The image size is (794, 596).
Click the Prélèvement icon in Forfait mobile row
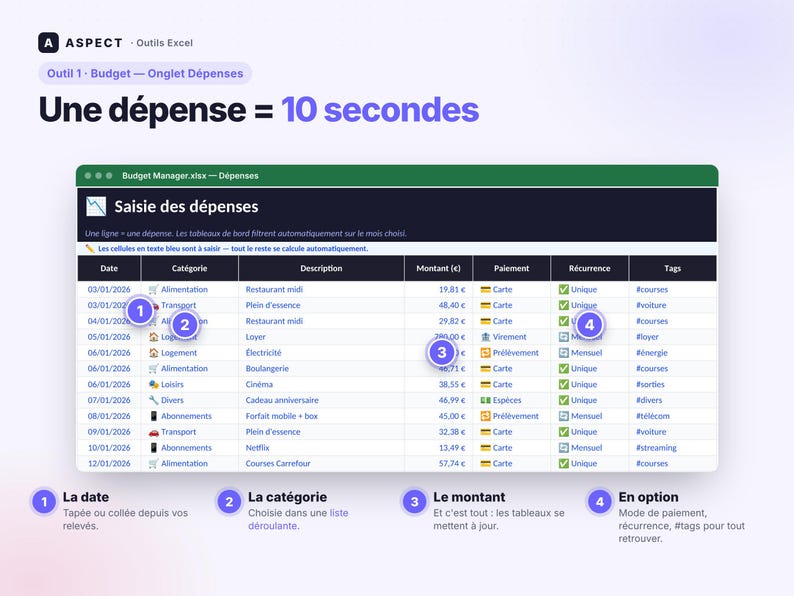(x=485, y=416)
